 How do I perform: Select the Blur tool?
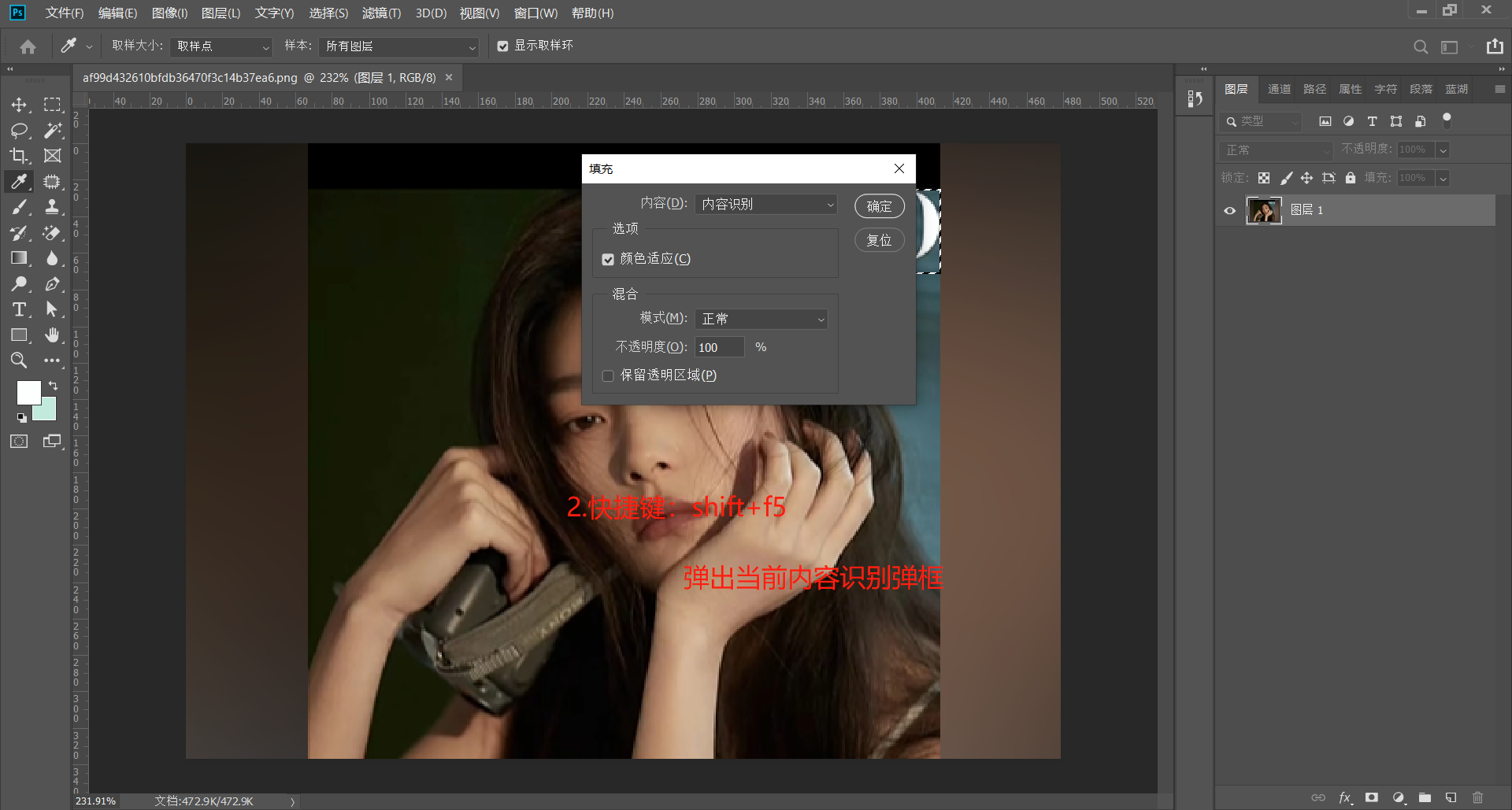pos(52,258)
